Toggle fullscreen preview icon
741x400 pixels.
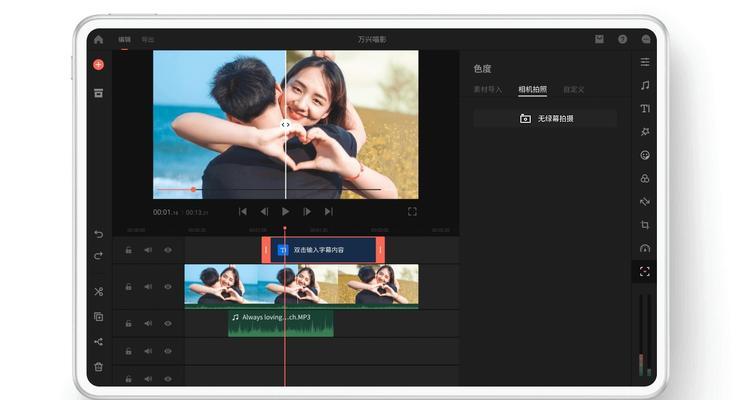[412, 211]
